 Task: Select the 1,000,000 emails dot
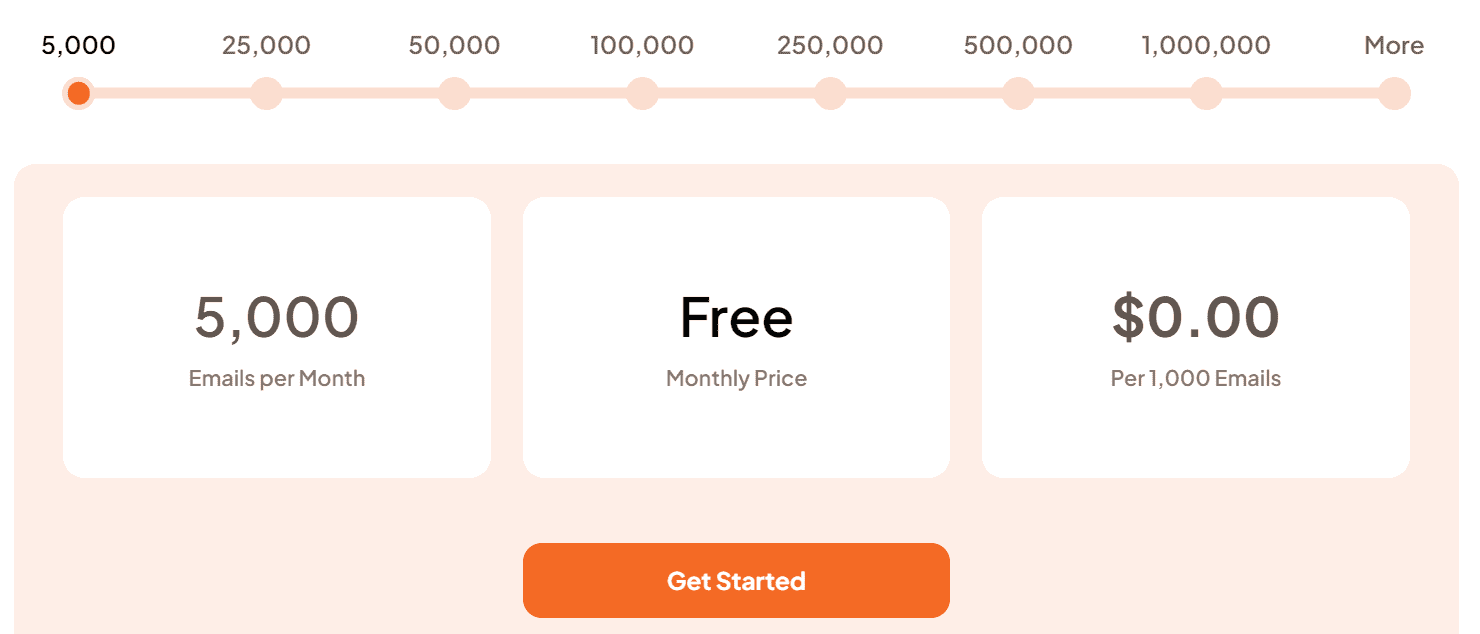(1206, 93)
